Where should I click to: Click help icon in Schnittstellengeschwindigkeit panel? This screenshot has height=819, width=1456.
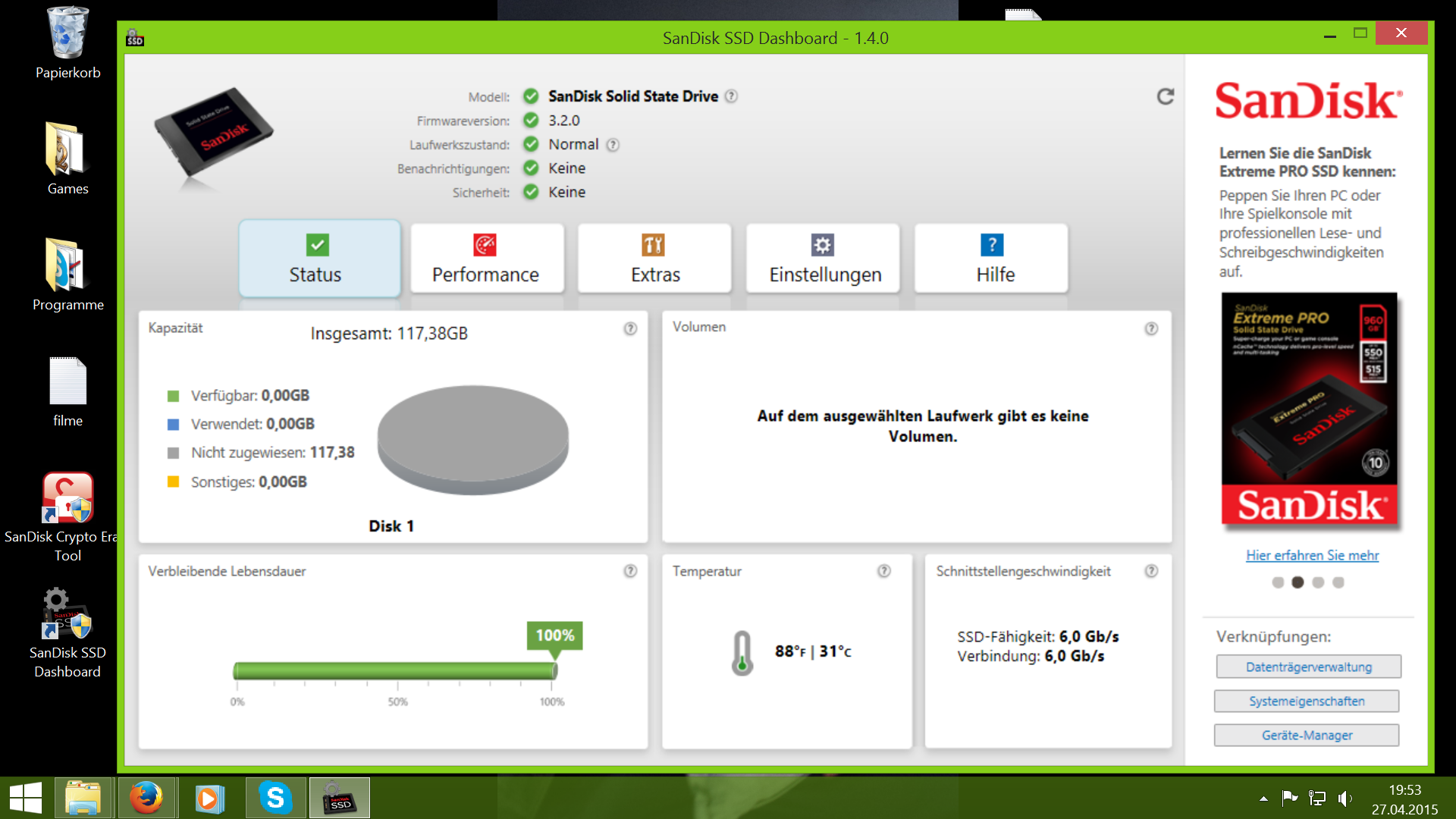[x=1151, y=571]
